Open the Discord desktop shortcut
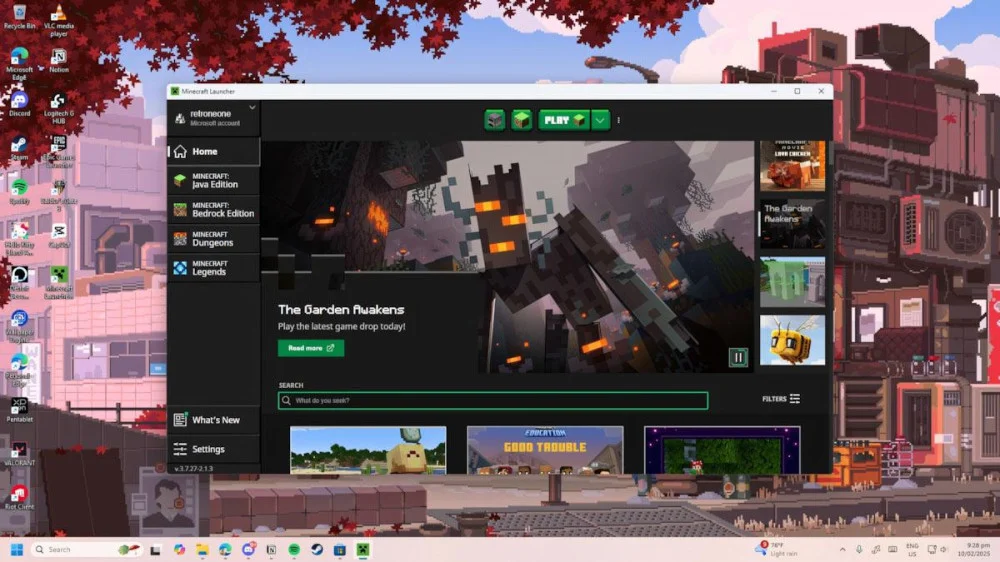Image resolution: width=1000 pixels, height=562 pixels. tap(19, 105)
